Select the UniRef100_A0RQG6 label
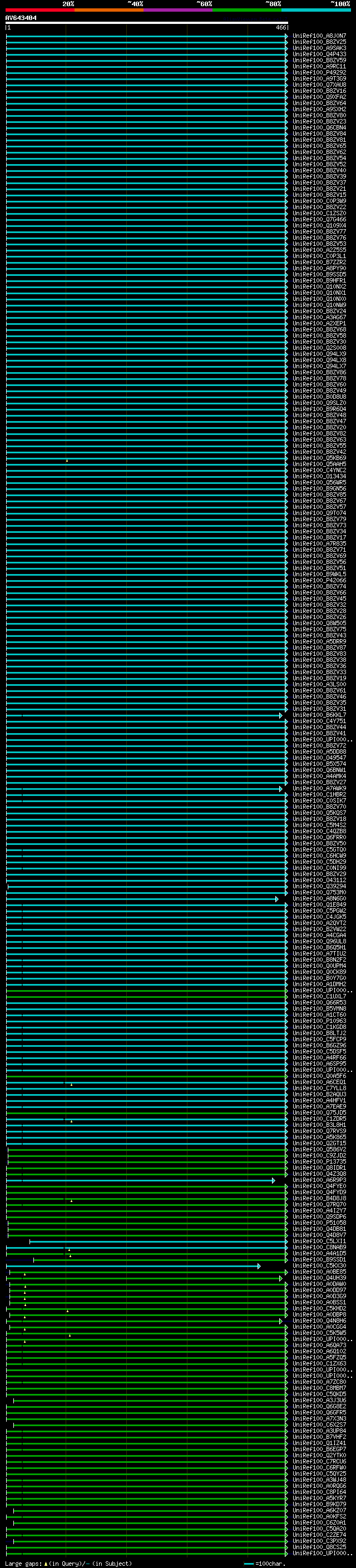The height and width of the screenshot is (1568, 356). [x=319, y=1486]
